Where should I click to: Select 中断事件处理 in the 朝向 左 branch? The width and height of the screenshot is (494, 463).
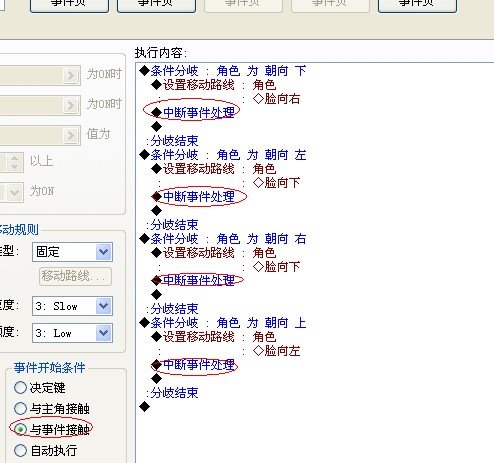pyautogui.click(x=193, y=197)
